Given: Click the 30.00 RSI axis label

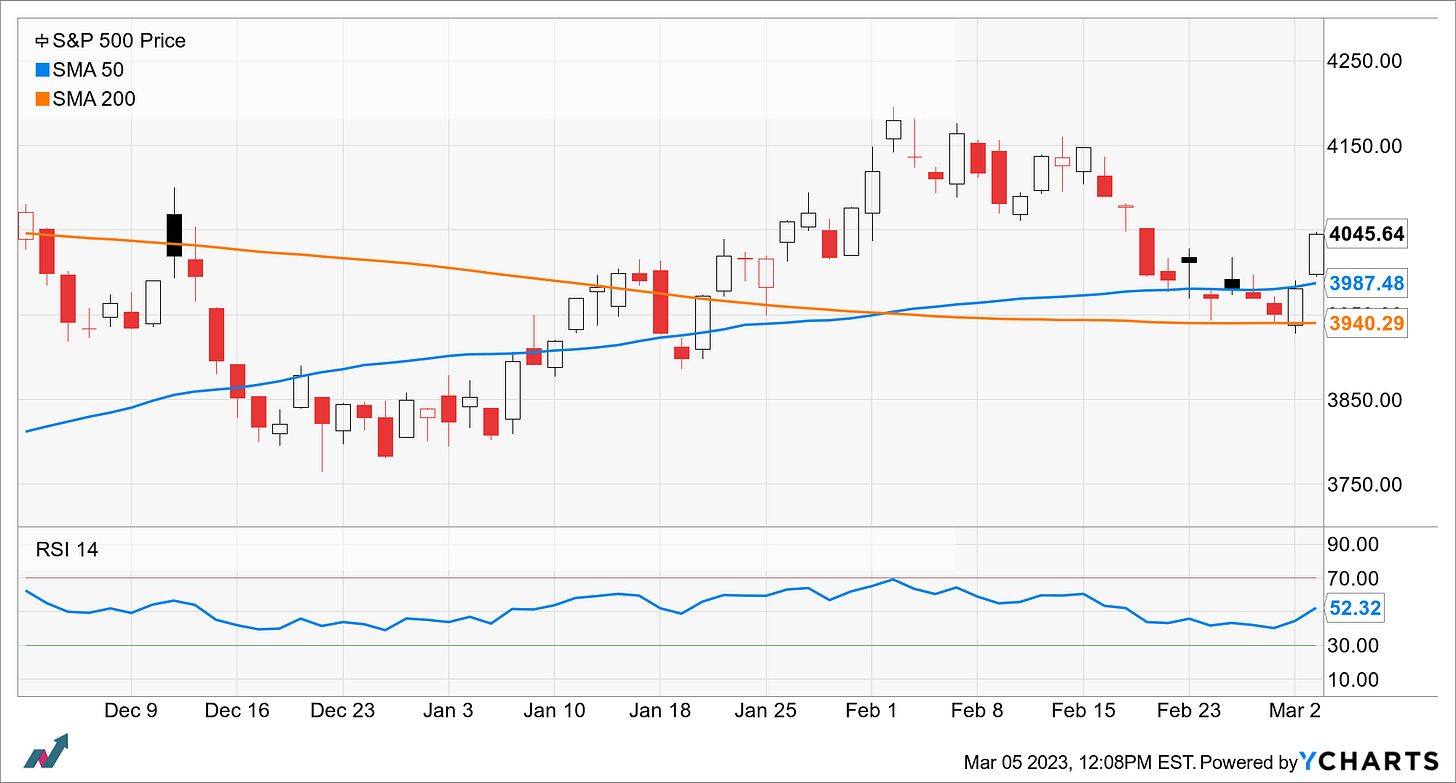Looking at the screenshot, I should (1355, 646).
